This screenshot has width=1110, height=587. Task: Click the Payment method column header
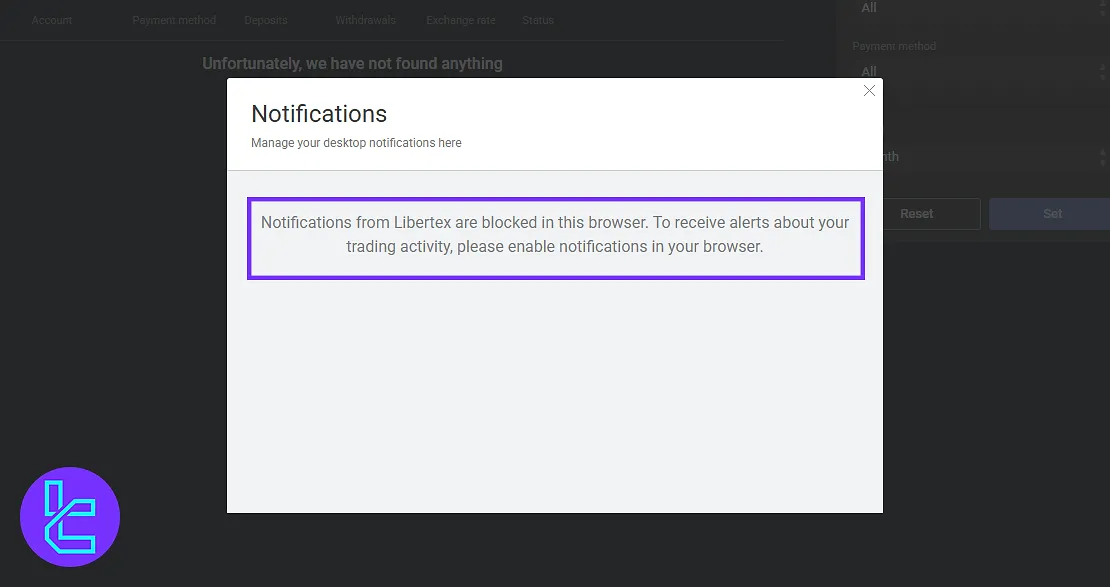pos(174,20)
